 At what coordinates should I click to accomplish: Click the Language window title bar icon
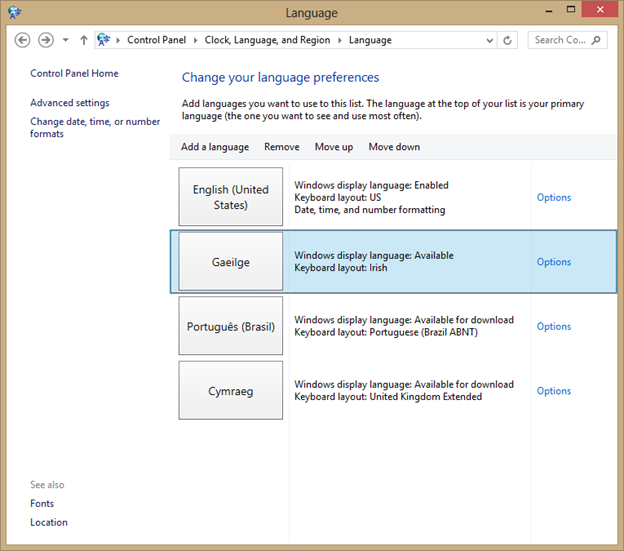point(14,12)
